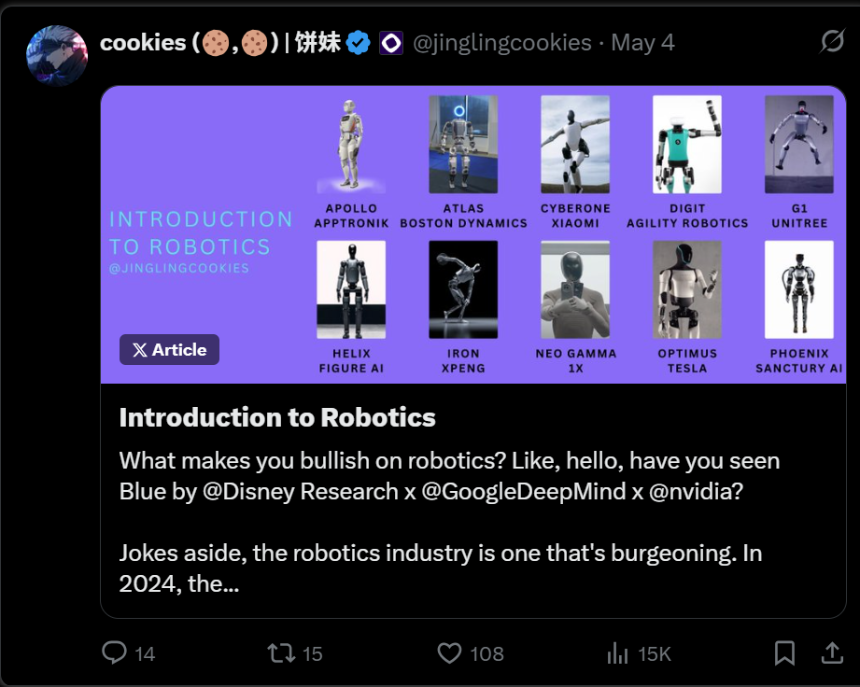860x687 pixels.
Task: Open the Introduction to Robotics article title
Action: (x=277, y=417)
